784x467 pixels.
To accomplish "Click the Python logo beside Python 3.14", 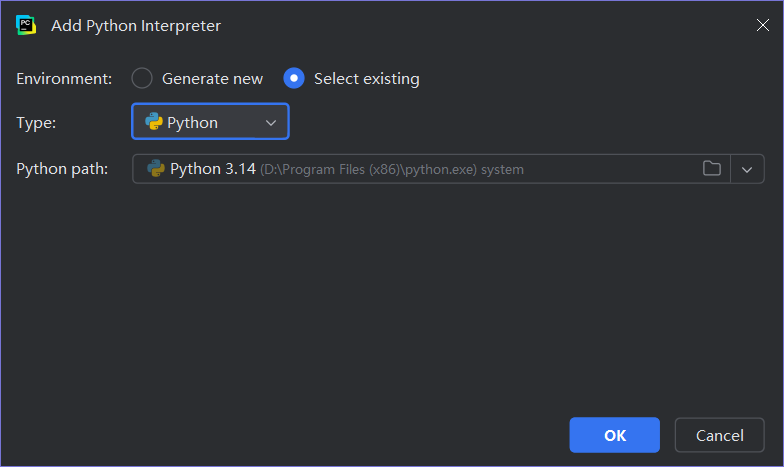I will click(x=156, y=168).
